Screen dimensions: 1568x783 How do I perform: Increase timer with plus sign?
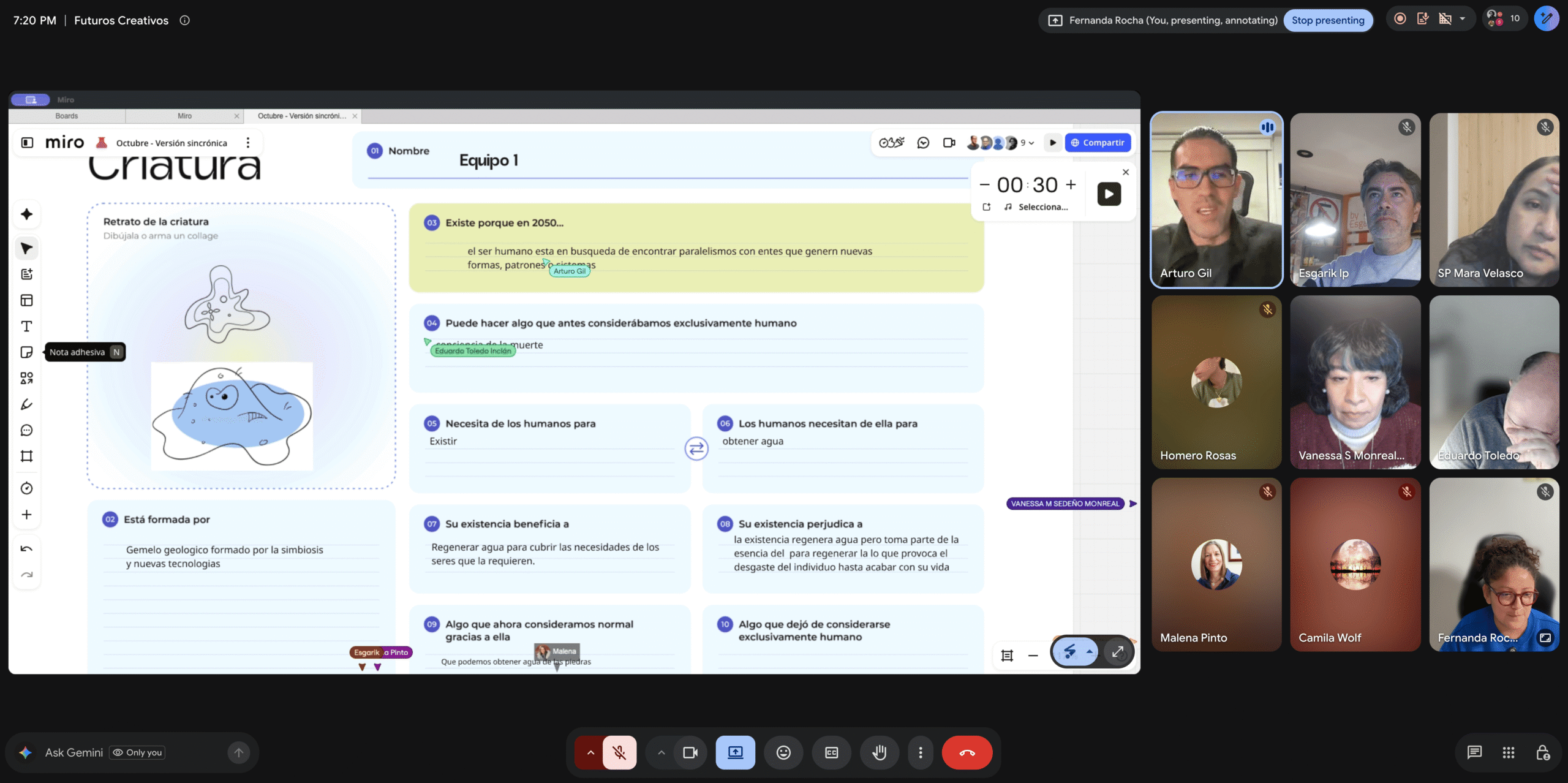coord(1071,184)
